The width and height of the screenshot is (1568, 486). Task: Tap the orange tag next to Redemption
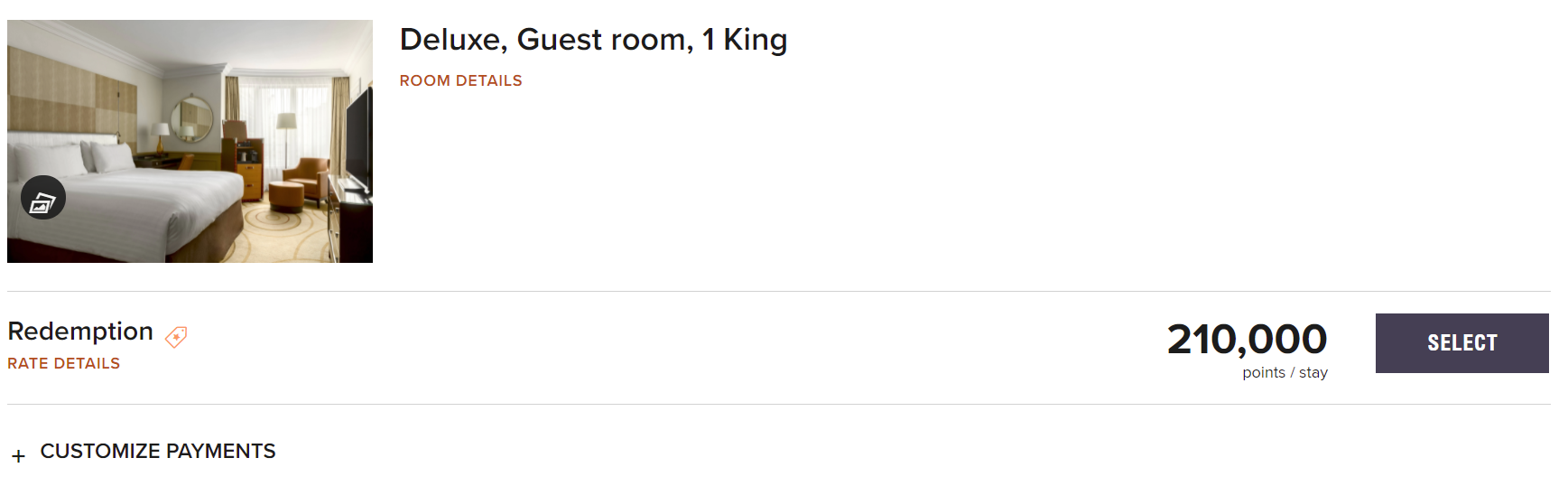click(176, 337)
